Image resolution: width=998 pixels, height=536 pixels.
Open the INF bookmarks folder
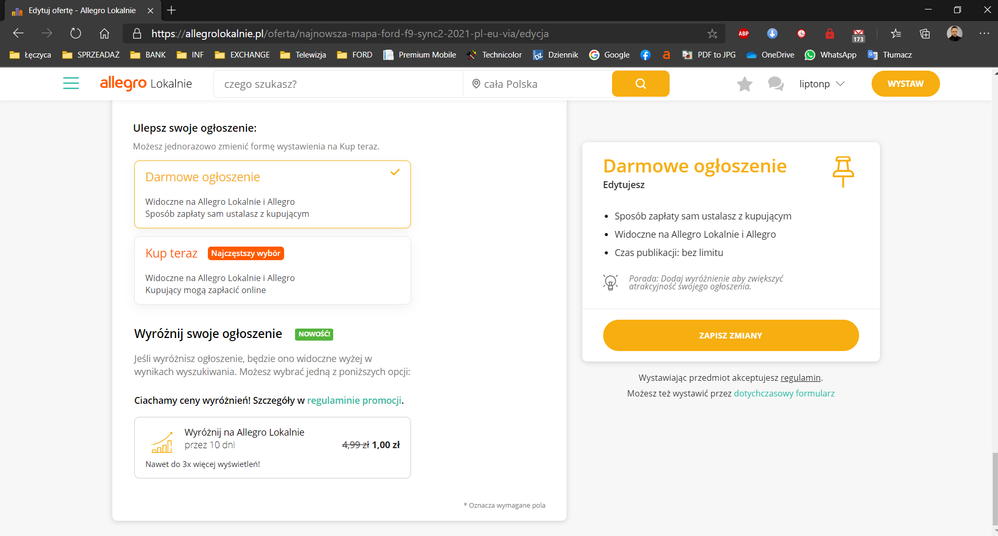coord(190,55)
